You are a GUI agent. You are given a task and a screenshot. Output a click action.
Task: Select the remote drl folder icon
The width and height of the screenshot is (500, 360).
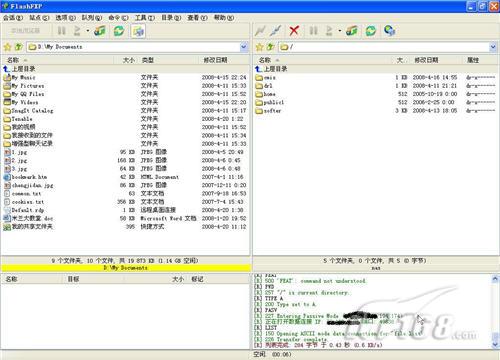coord(259,86)
